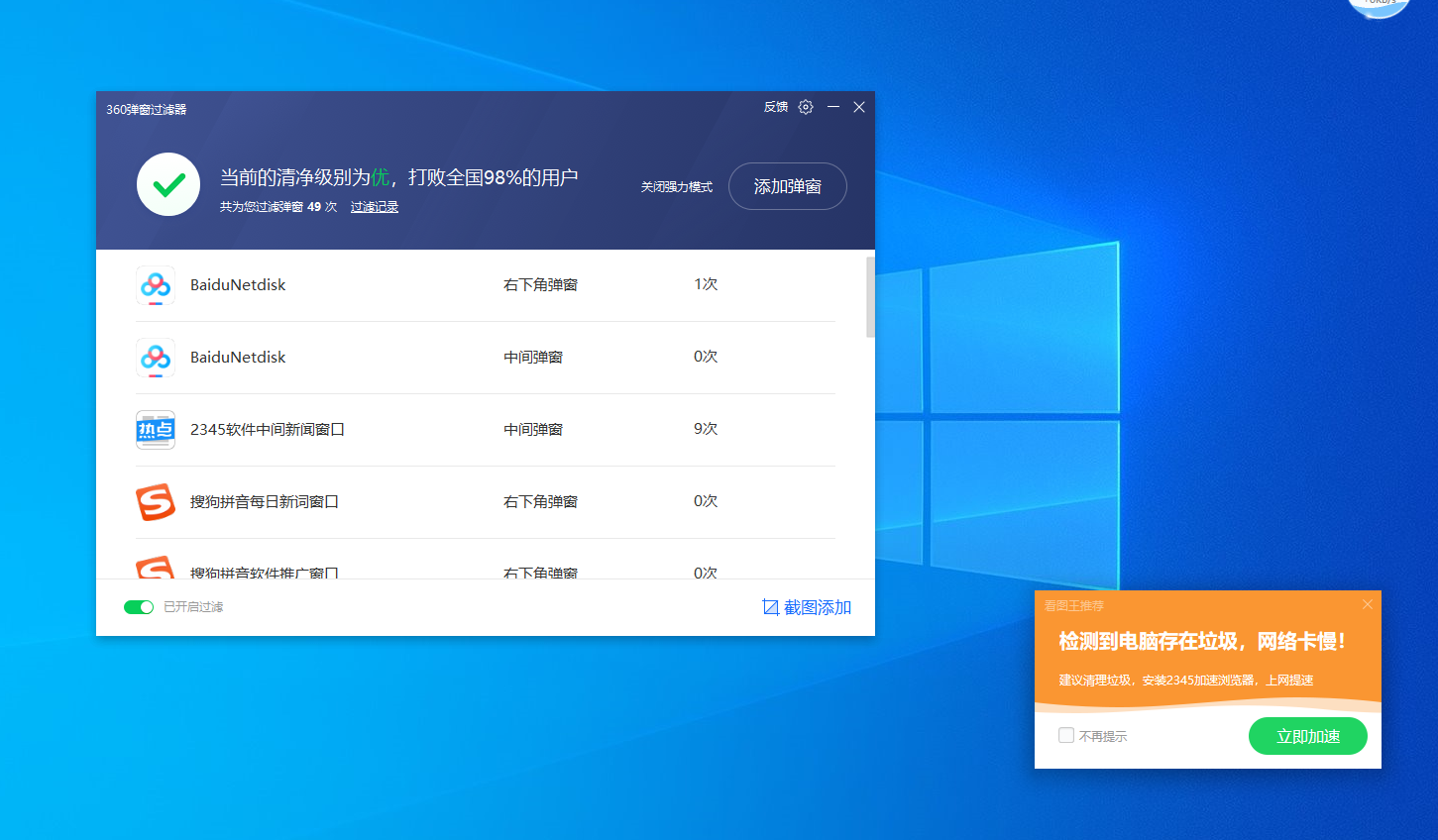Click 关闭强力模式 to disable strong mode
This screenshot has height=840, width=1438.
click(x=677, y=186)
